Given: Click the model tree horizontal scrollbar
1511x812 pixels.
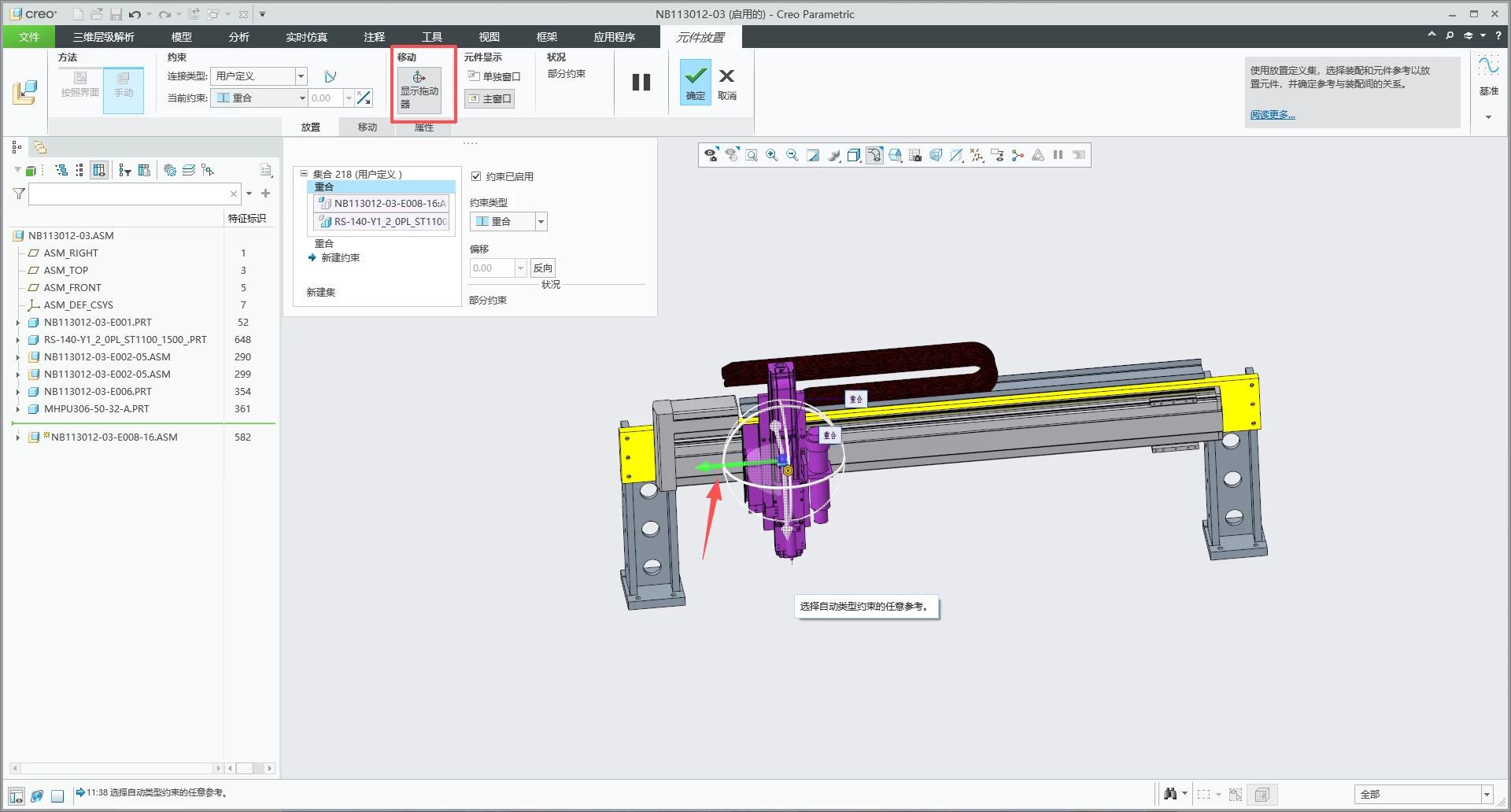Looking at the screenshot, I should 116,768.
